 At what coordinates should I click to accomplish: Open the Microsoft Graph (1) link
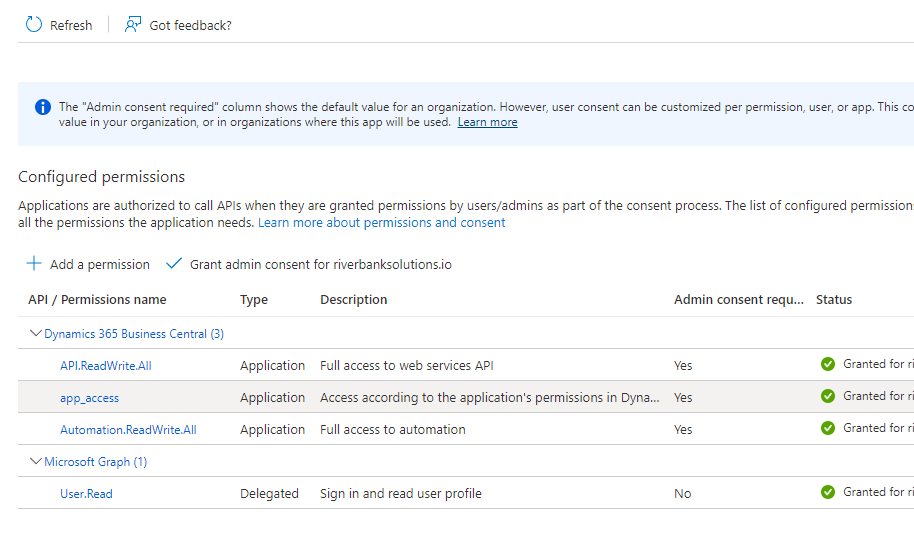[x=96, y=462]
